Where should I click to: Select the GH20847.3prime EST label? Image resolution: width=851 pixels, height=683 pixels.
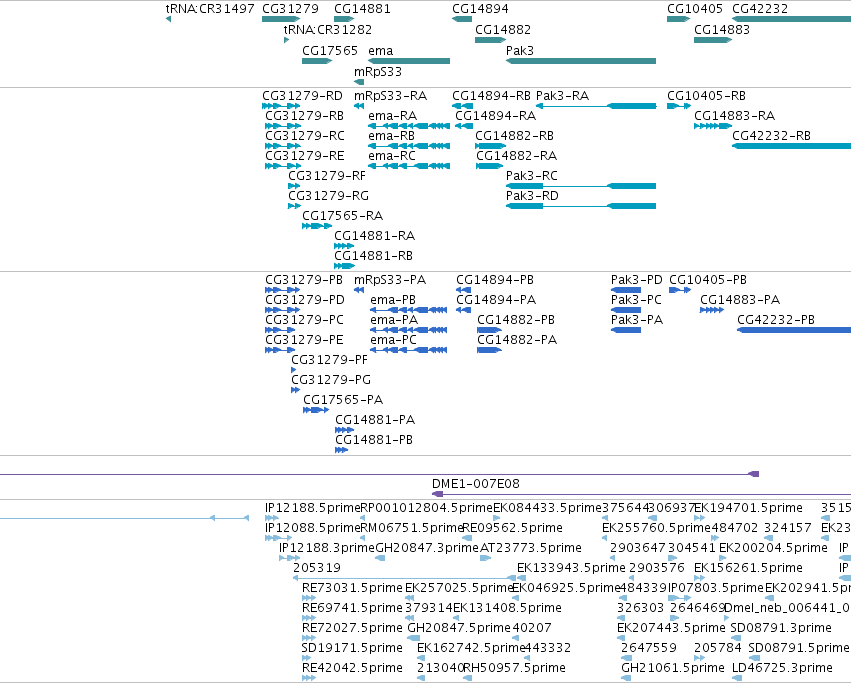[x=428, y=548]
